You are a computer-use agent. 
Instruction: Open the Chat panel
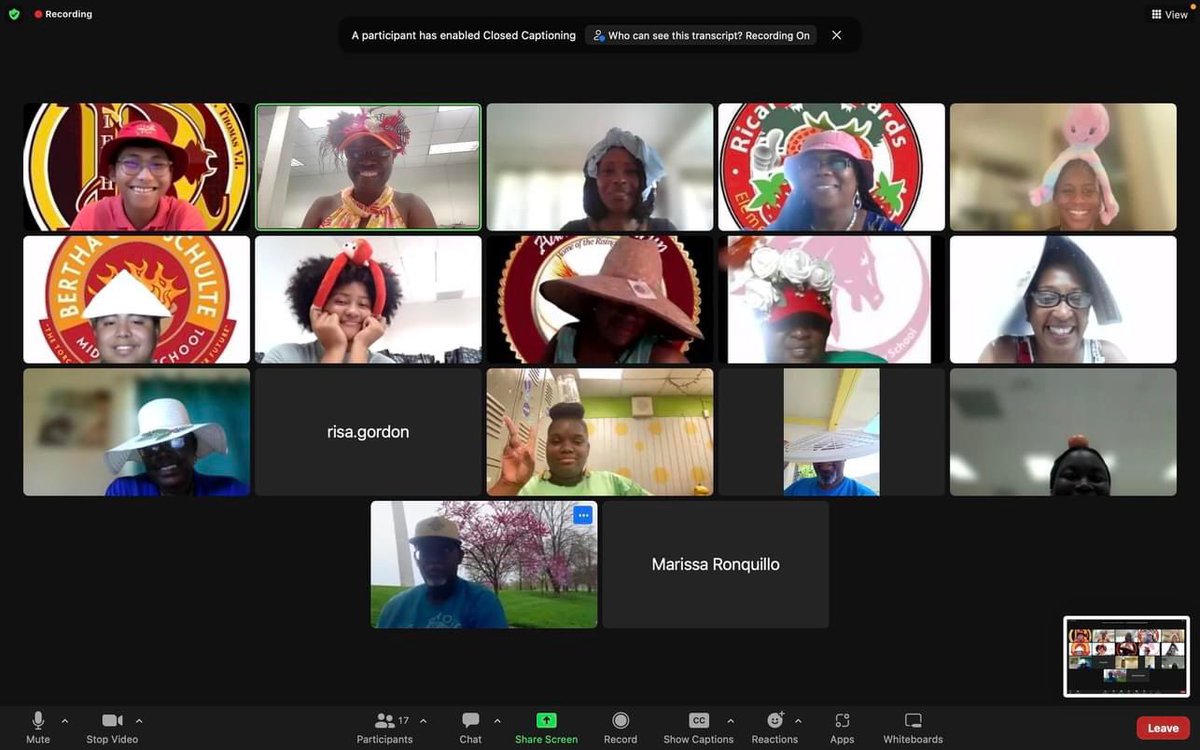pos(470,727)
